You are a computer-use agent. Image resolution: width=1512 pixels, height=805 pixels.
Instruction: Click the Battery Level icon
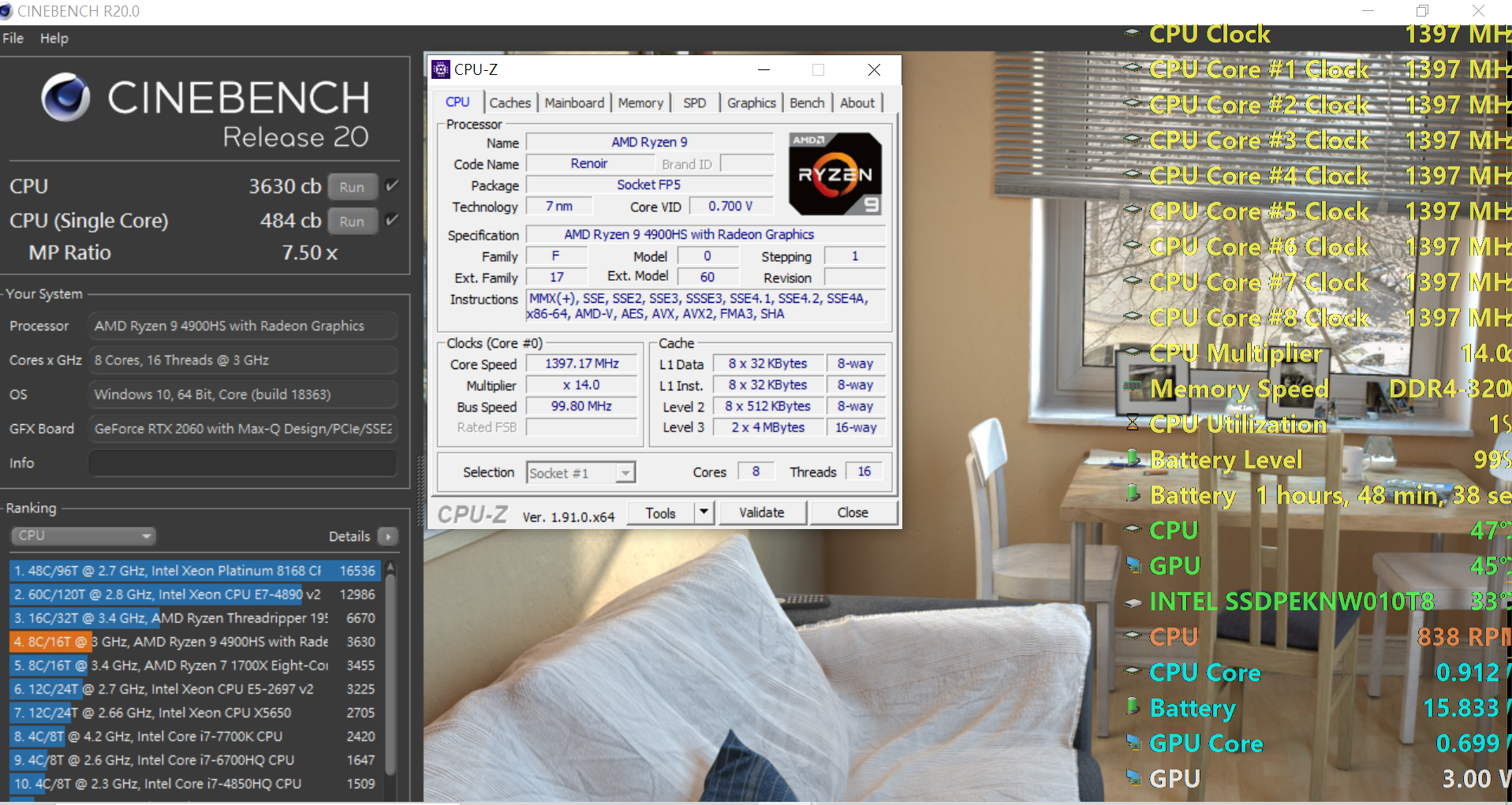(1133, 458)
